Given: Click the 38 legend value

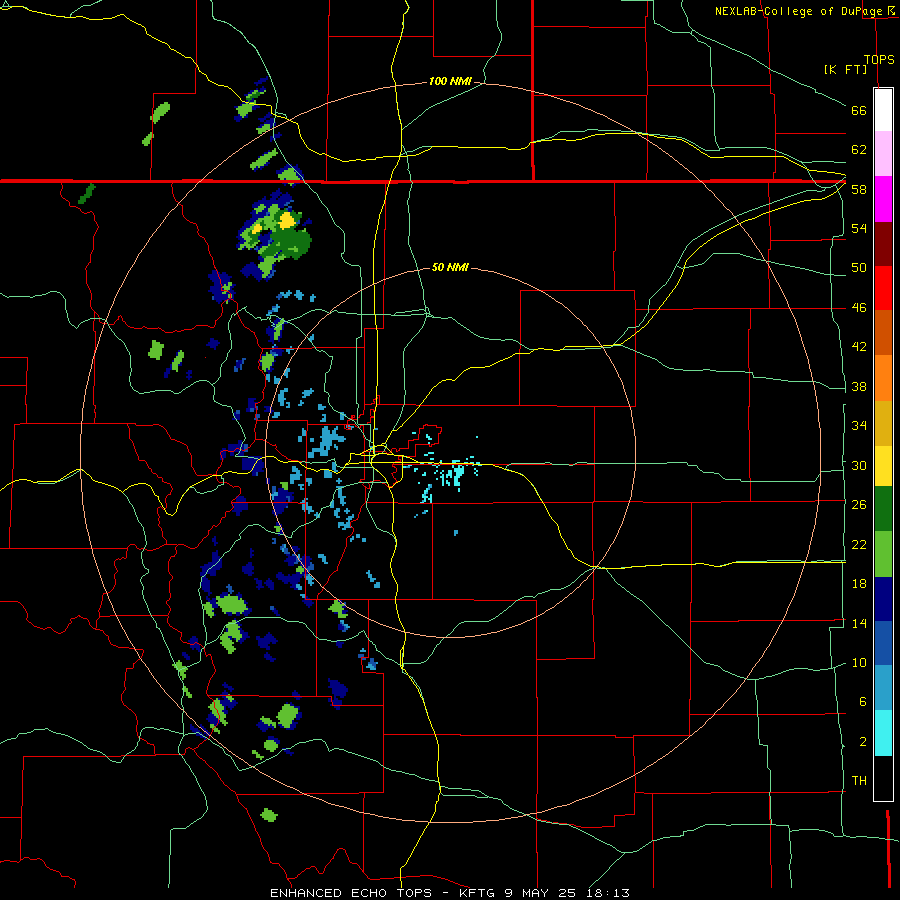Looking at the screenshot, I should click(859, 386).
